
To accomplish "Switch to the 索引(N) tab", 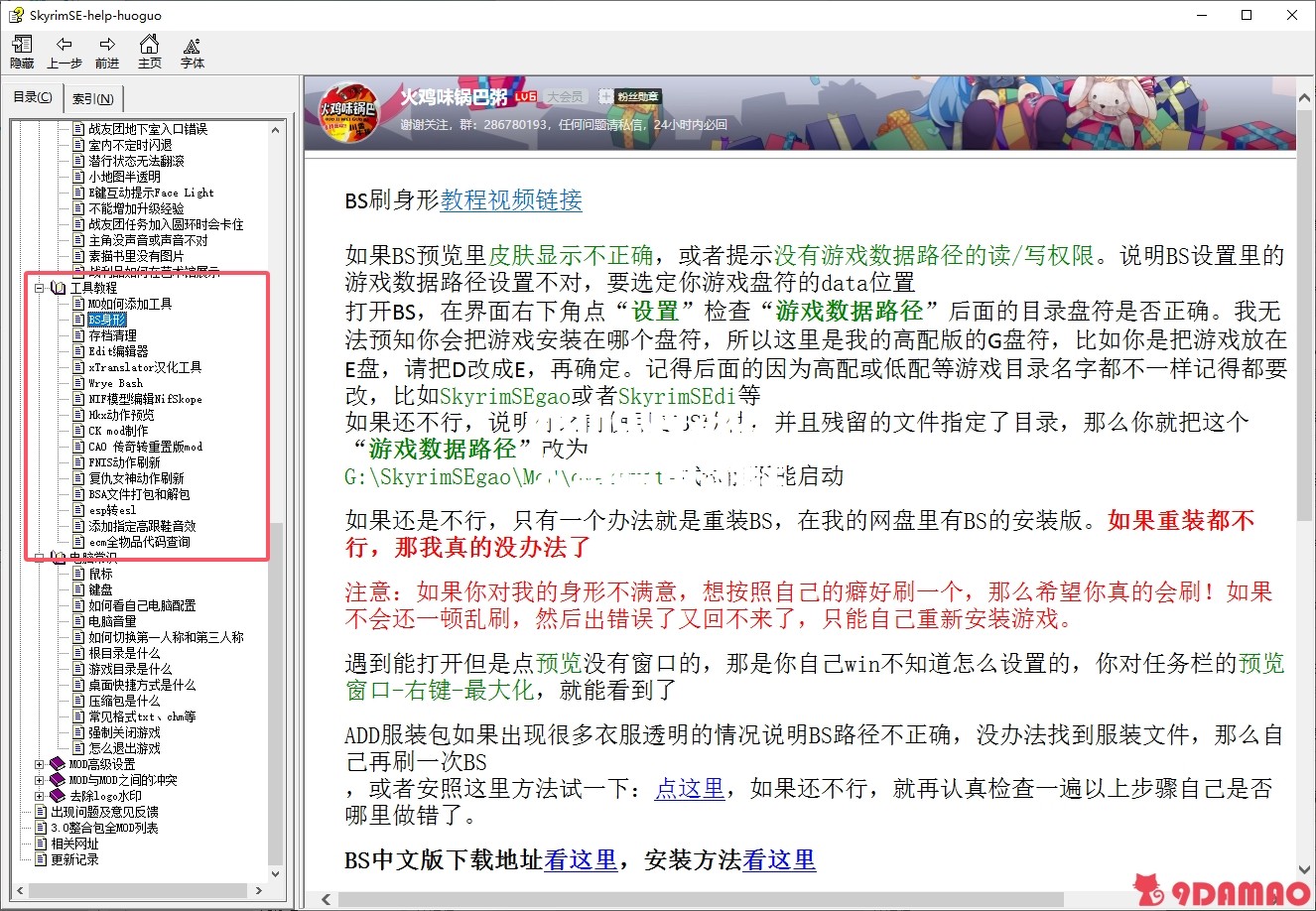I will point(92,98).
